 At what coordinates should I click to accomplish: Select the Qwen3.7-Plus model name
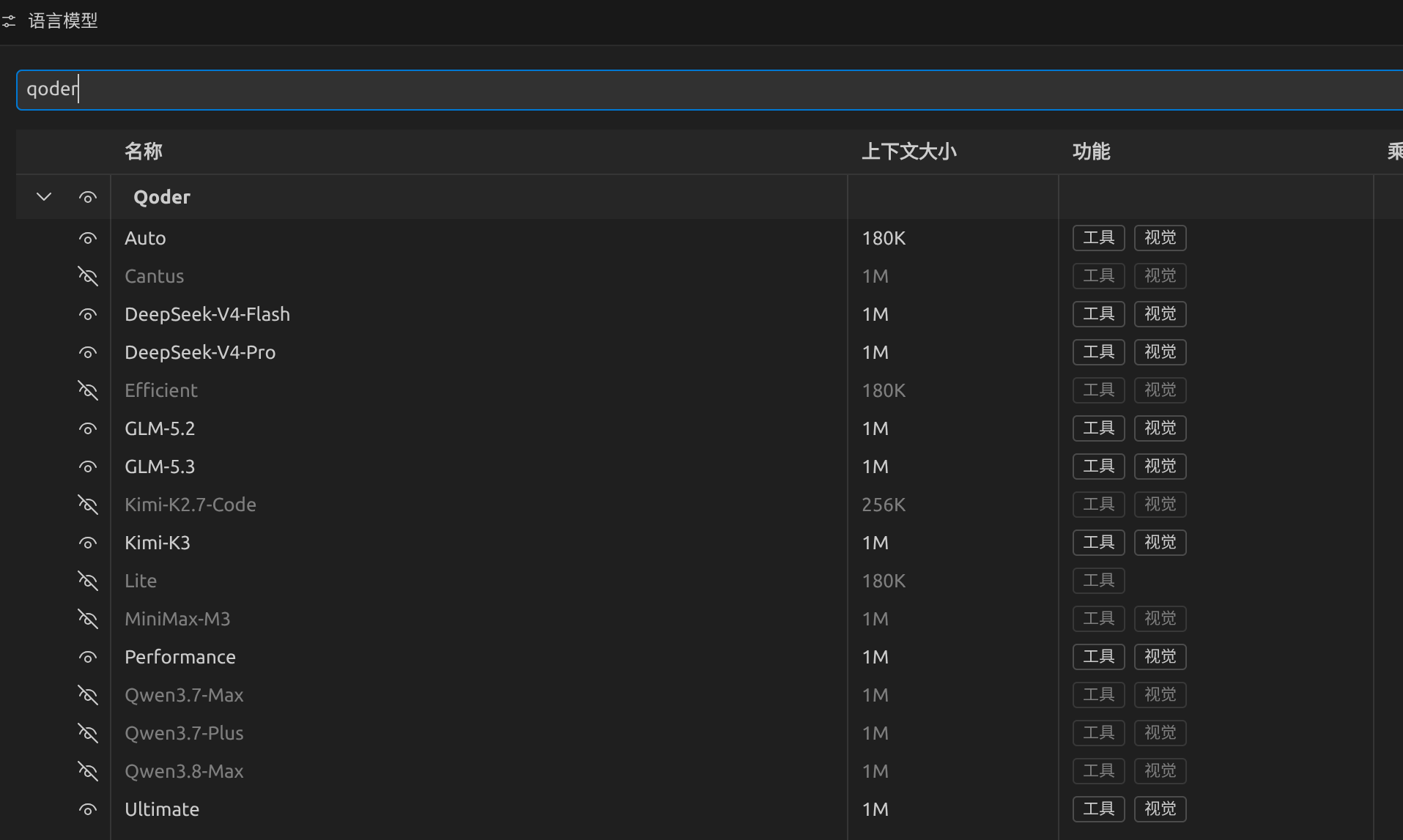pos(184,733)
